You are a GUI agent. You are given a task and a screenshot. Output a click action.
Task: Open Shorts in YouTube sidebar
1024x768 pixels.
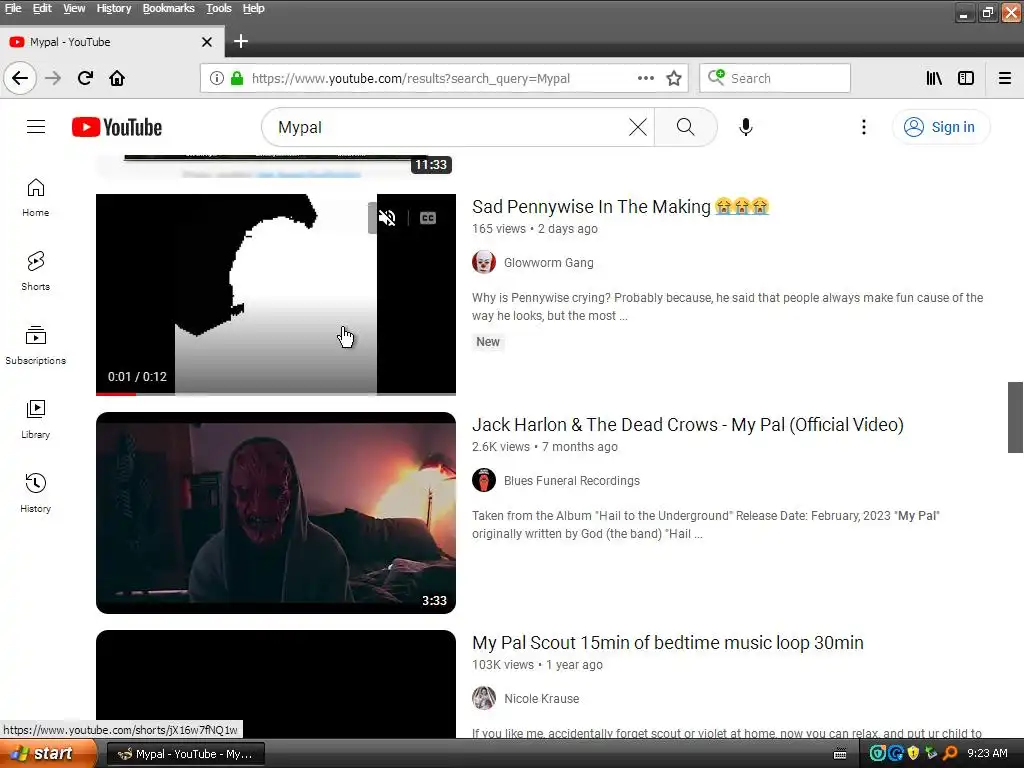pyautogui.click(x=35, y=271)
